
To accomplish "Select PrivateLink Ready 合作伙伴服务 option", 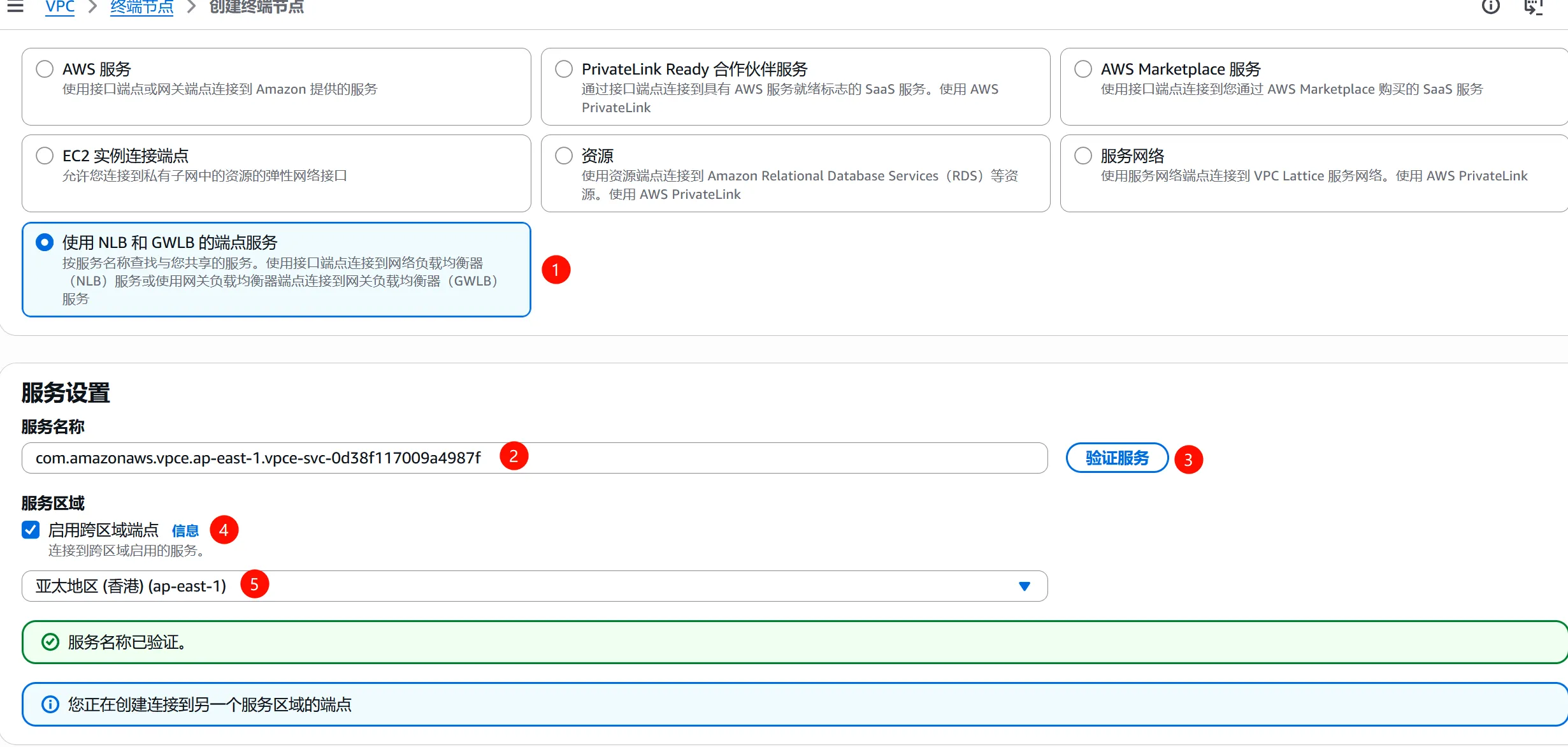I will 564,69.
